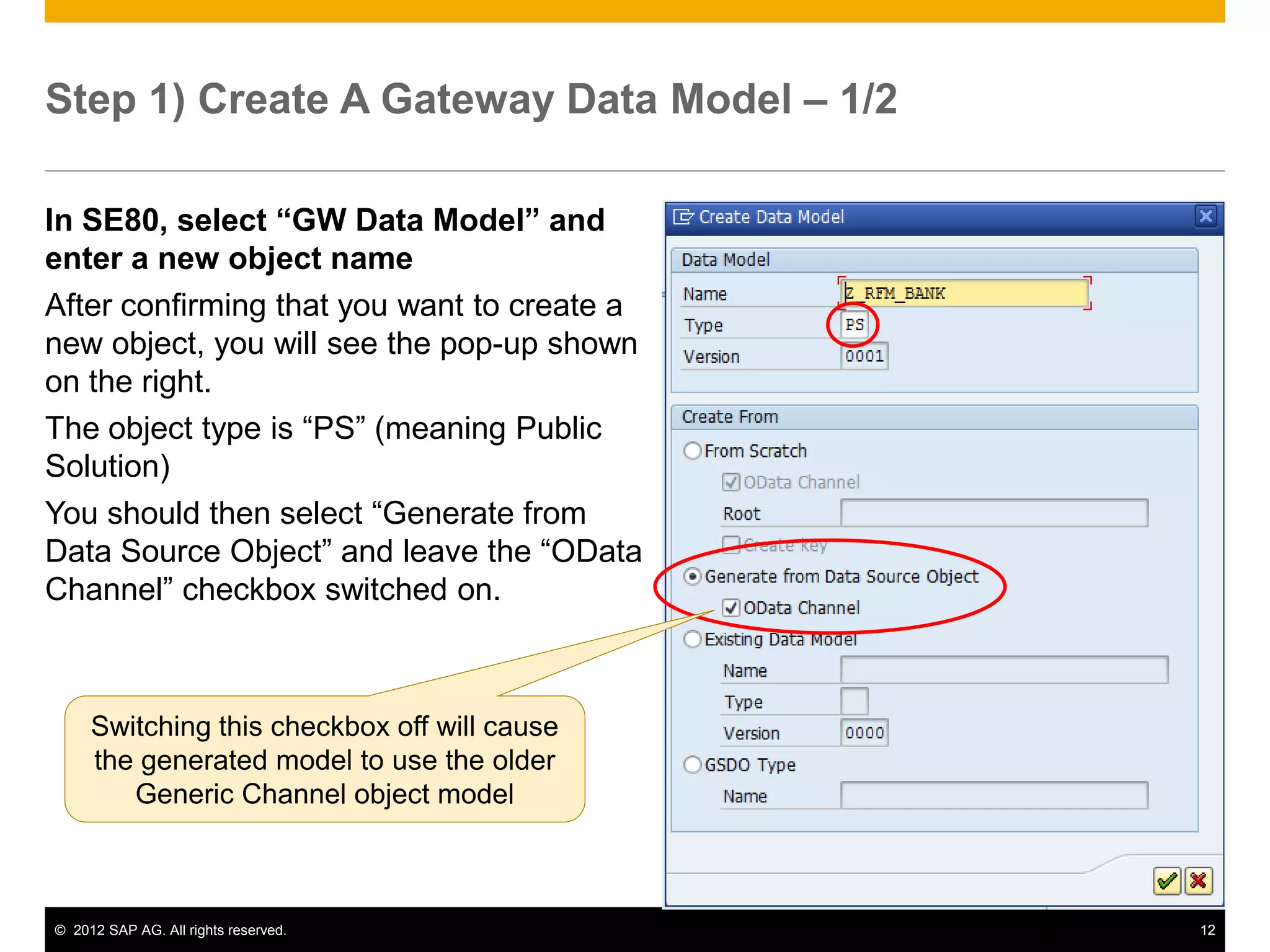The height and width of the screenshot is (952, 1270).
Task: Select Generate from Data Source Object option
Action: pyautogui.click(x=693, y=576)
